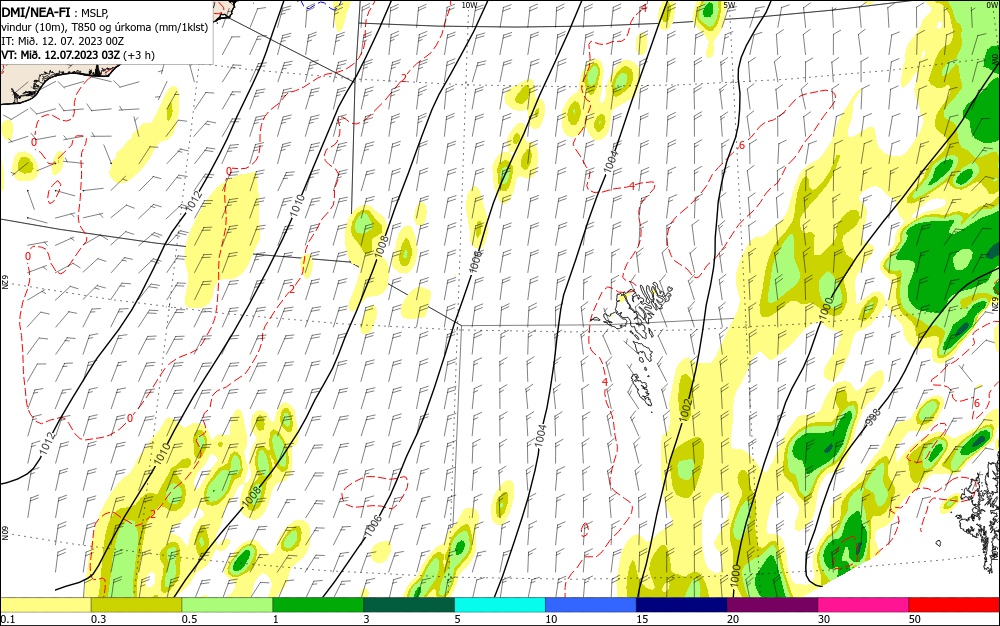Click the '998' isobar label
1000x626 pixels.
point(873,418)
